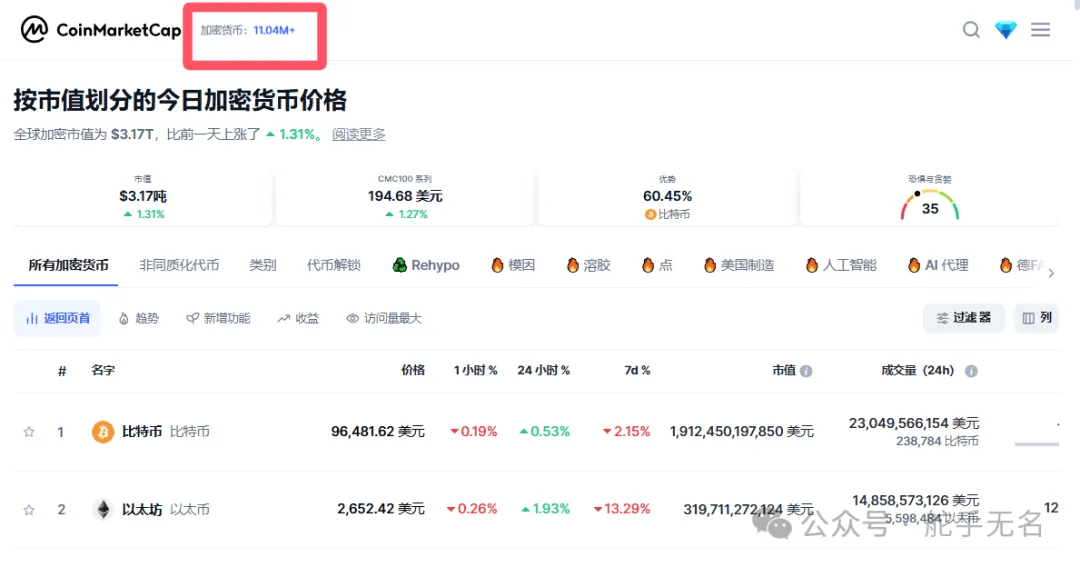The image size is (1080, 567).
Task: Open the Rehypo category tab
Action: click(426, 265)
